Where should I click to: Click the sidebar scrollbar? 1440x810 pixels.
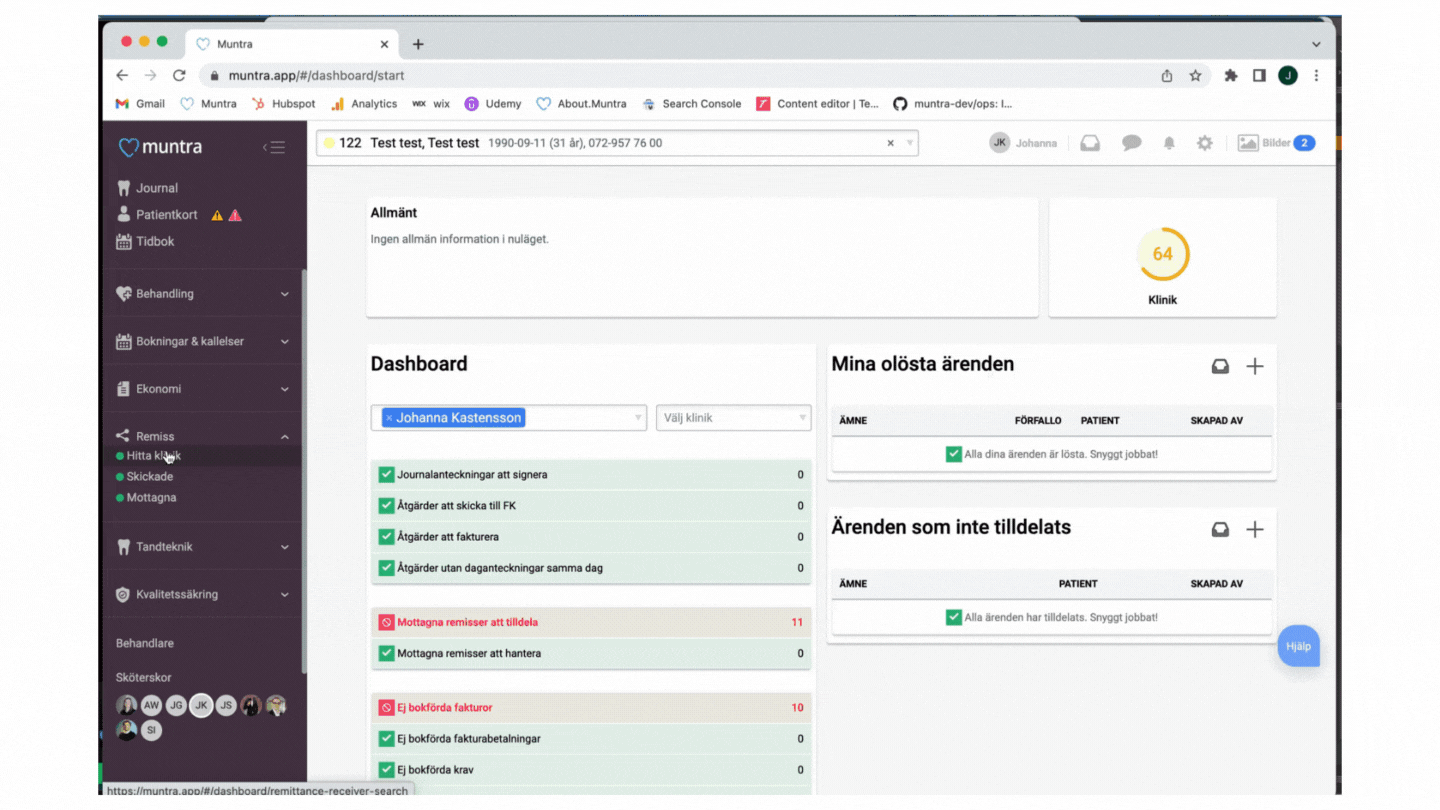tap(304, 470)
